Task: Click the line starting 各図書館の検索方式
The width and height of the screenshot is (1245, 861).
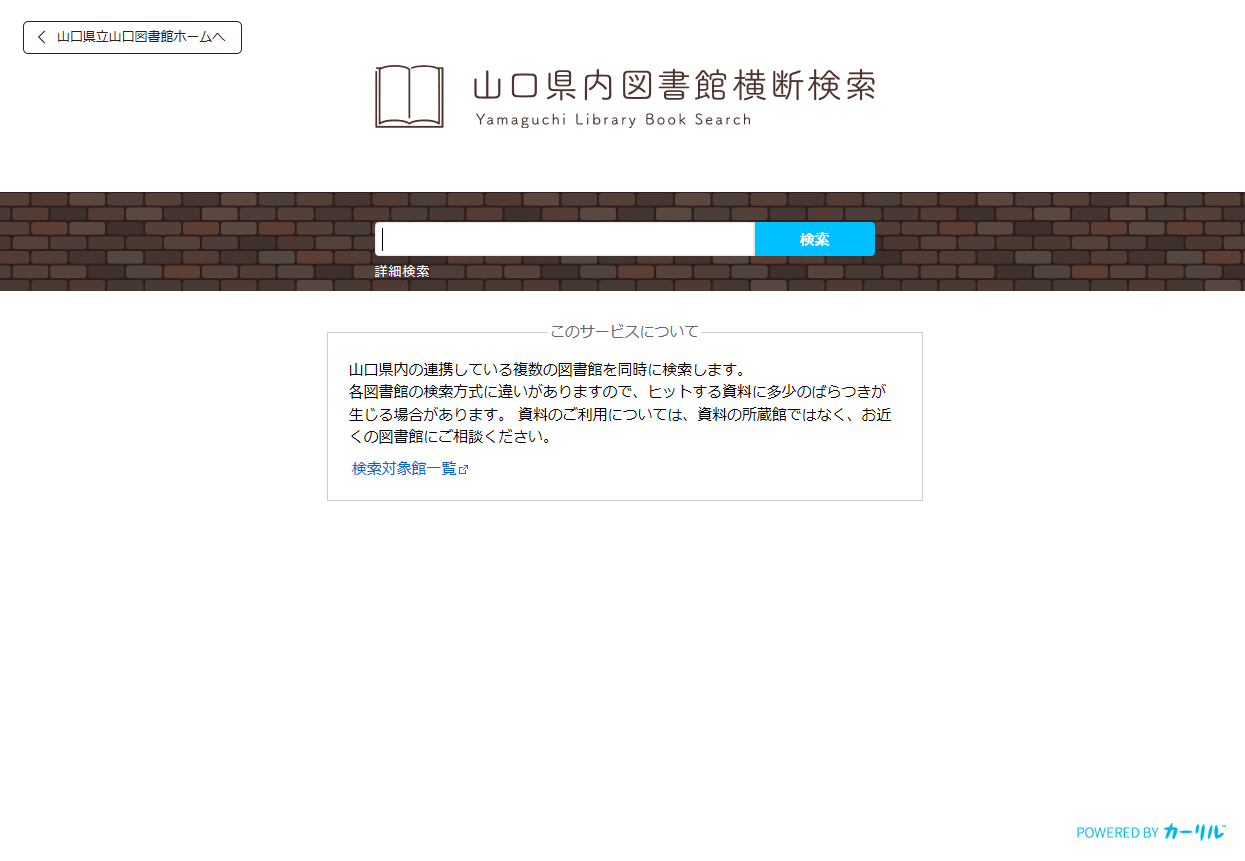Action: (x=617, y=391)
